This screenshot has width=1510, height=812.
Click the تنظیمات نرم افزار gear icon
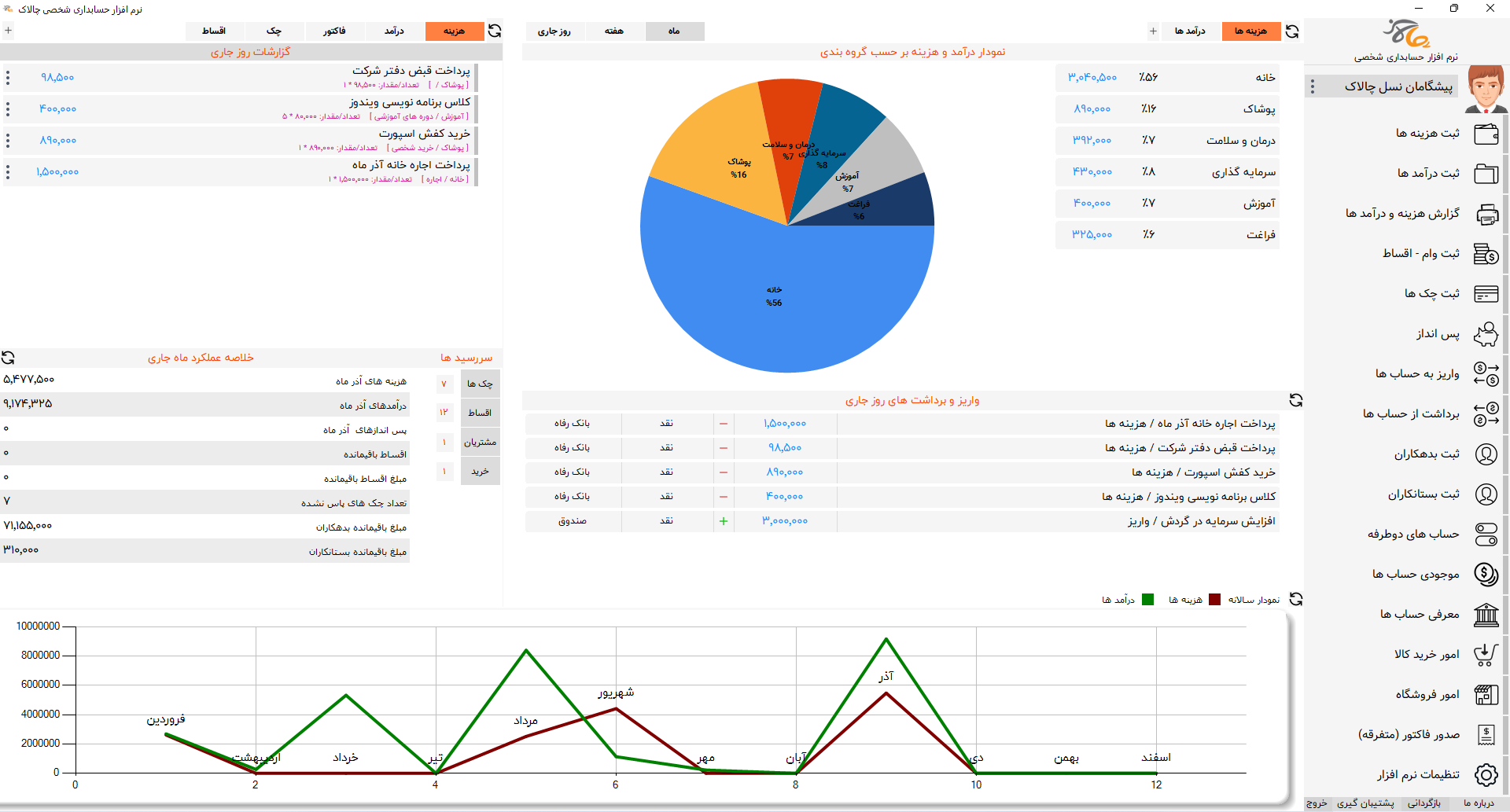(x=1486, y=775)
